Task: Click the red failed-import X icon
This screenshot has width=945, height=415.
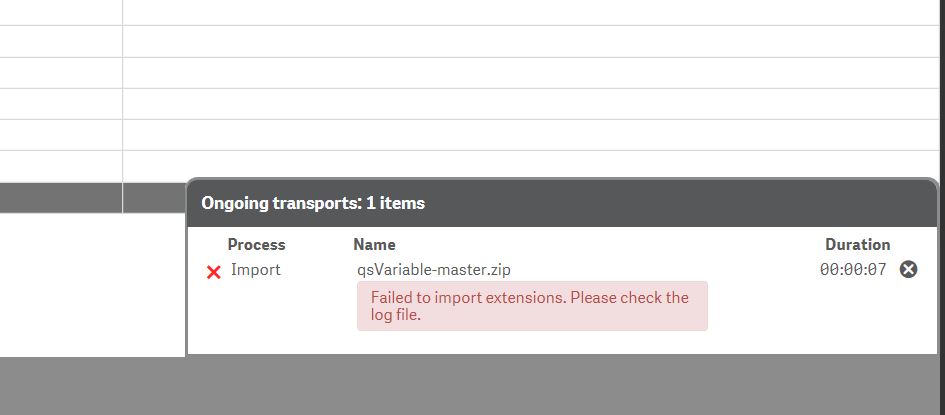Action: [213, 272]
